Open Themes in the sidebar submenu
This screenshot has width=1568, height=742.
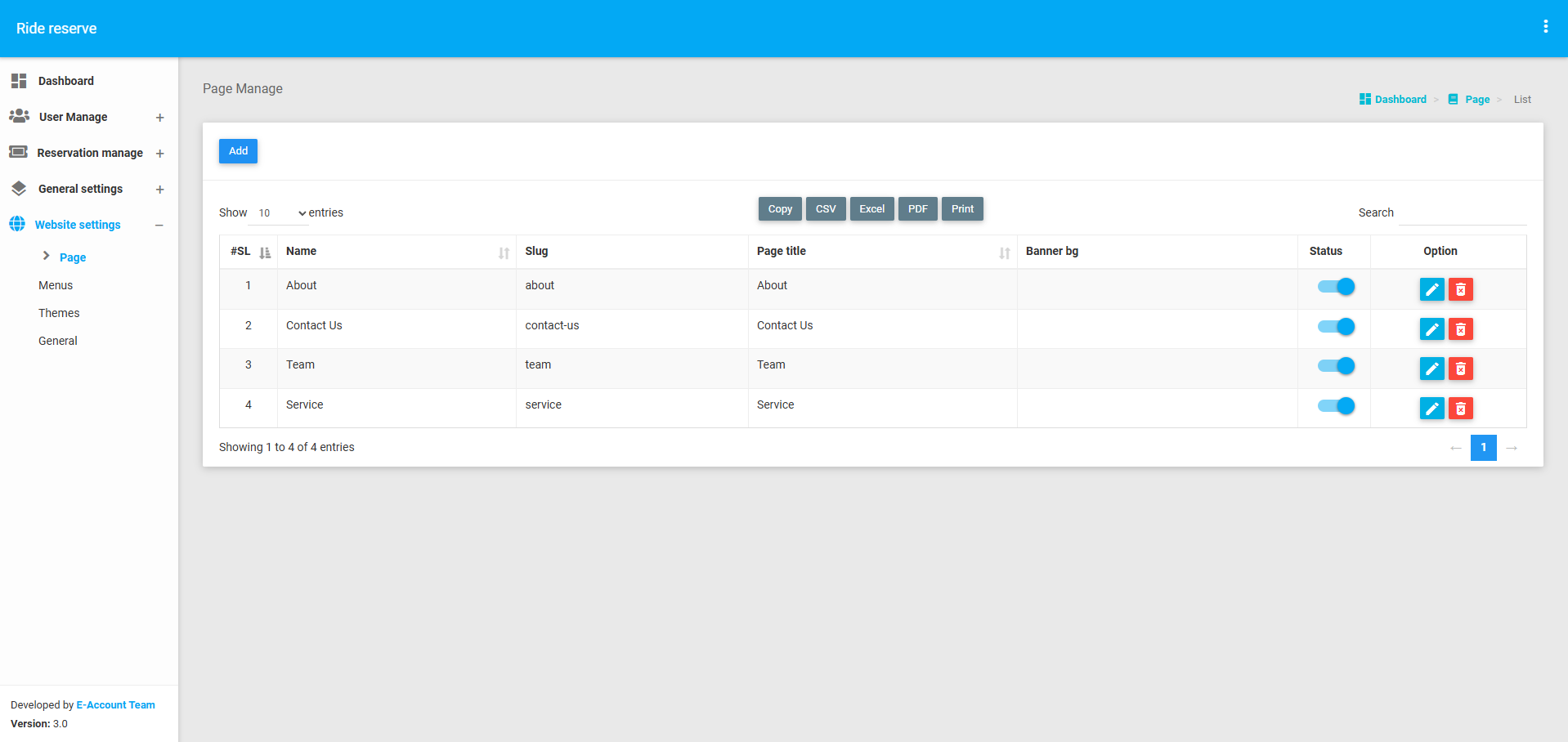(x=59, y=313)
